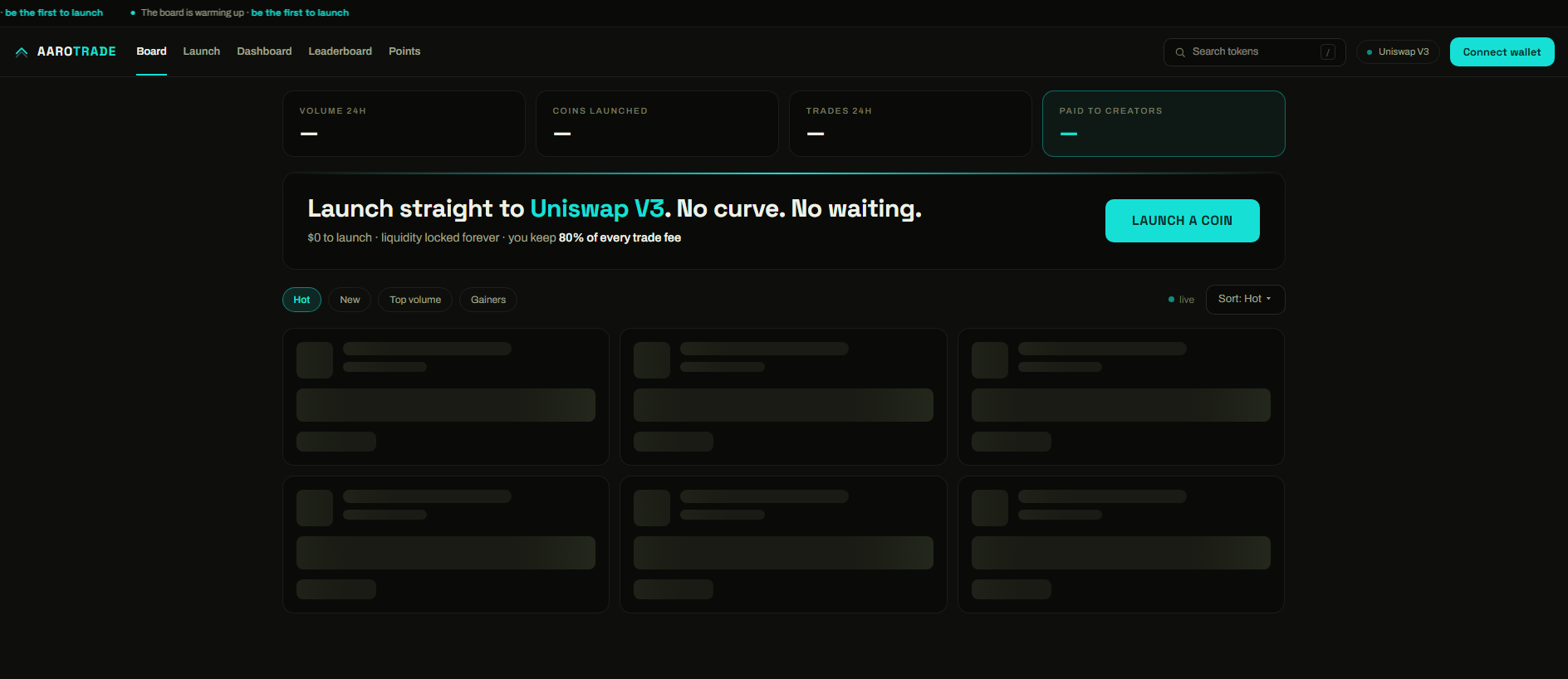Image resolution: width=1568 pixels, height=679 pixels.
Task: Select the Top volume filter chip
Action: (415, 300)
